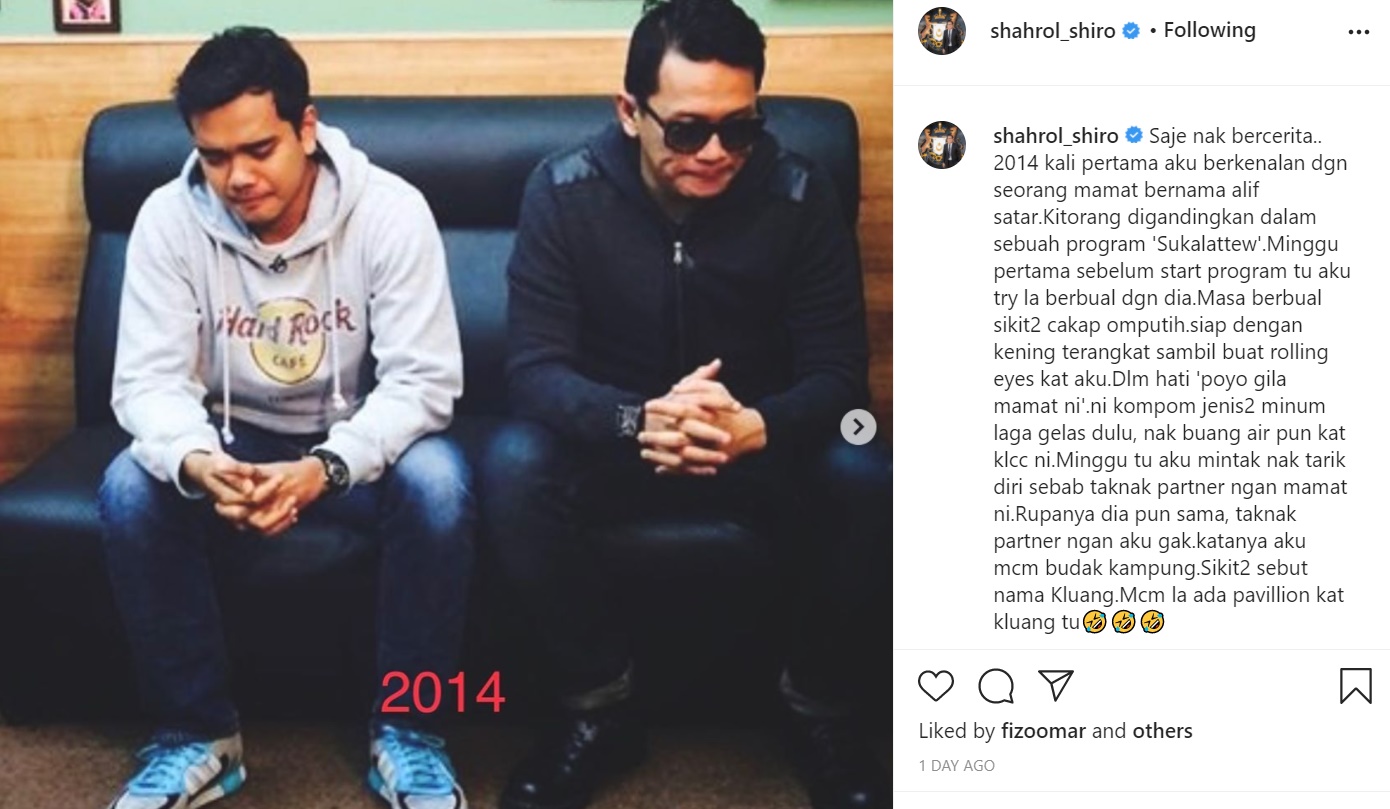
Task: Click the 2014 photo of two men
Action: [446, 404]
